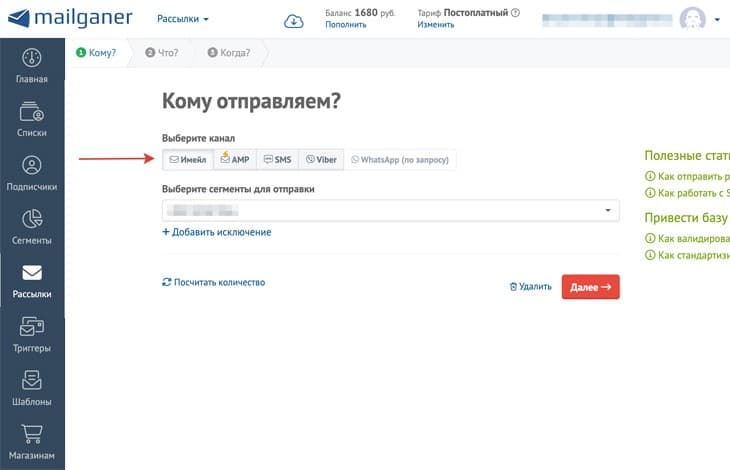Choose the SMS channel
The height and width of the screenshot is (470, 730).
click(277, 160)
